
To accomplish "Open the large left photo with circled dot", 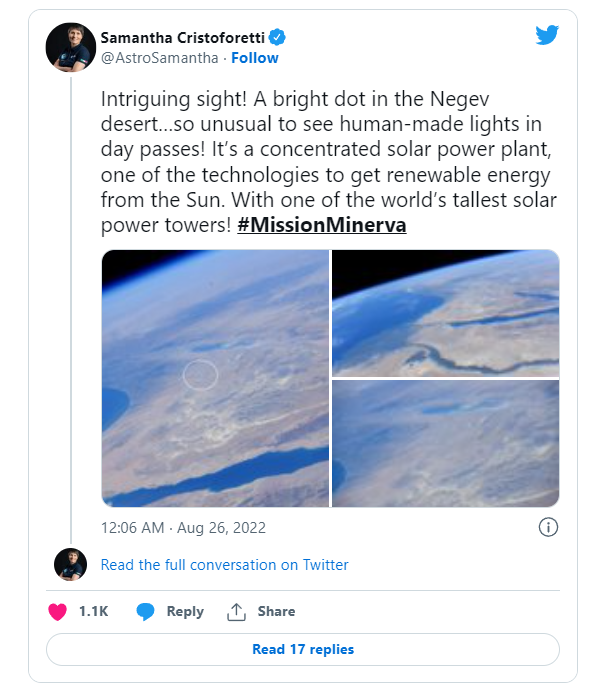I will click(x=215, y=378).
